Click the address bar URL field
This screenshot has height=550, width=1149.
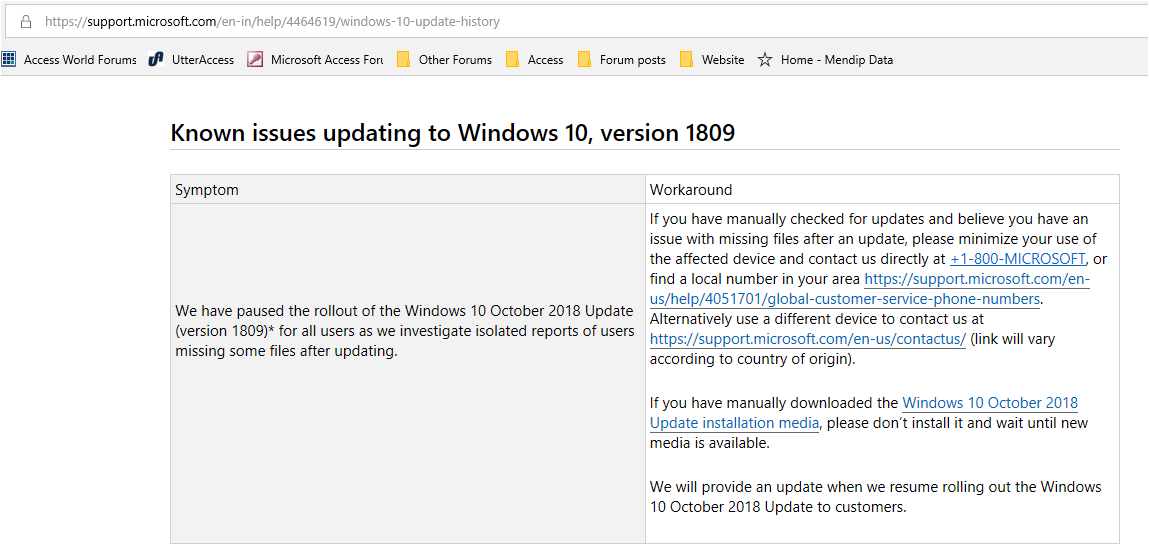tap(579, 22)
